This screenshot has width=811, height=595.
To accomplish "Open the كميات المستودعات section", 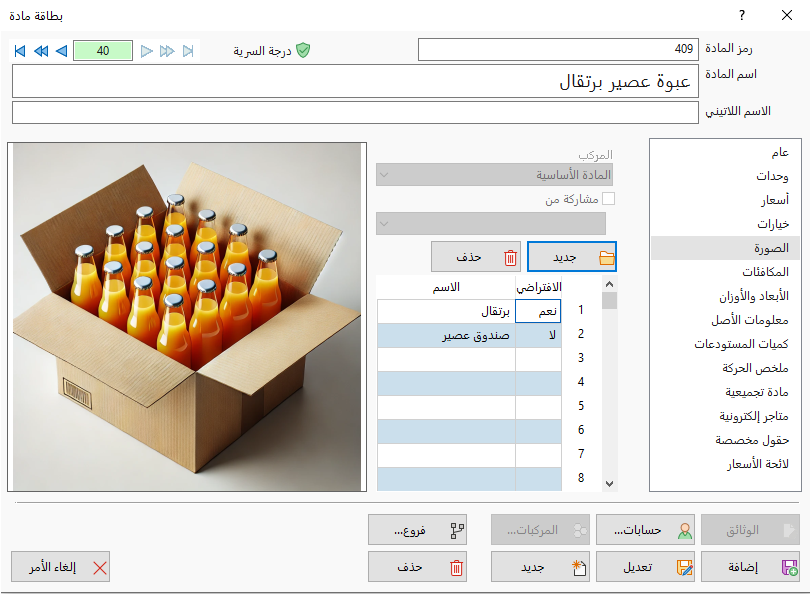I will tap(726, 344).
